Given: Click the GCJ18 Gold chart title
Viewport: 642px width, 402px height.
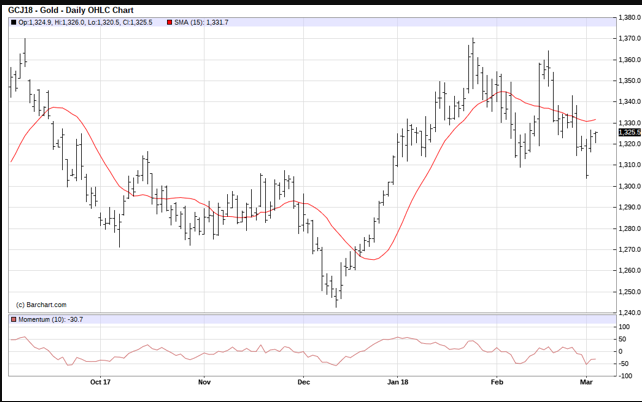Looking at the screenshot, I should (70, 10).
